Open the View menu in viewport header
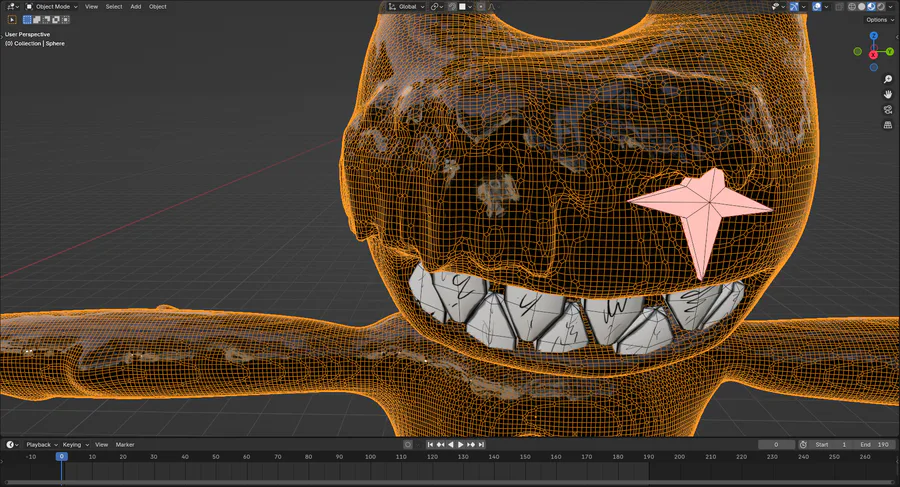Image resolution: width=900 pixels, height=487 pixels. pyautogui.click(x=91, y=6)
